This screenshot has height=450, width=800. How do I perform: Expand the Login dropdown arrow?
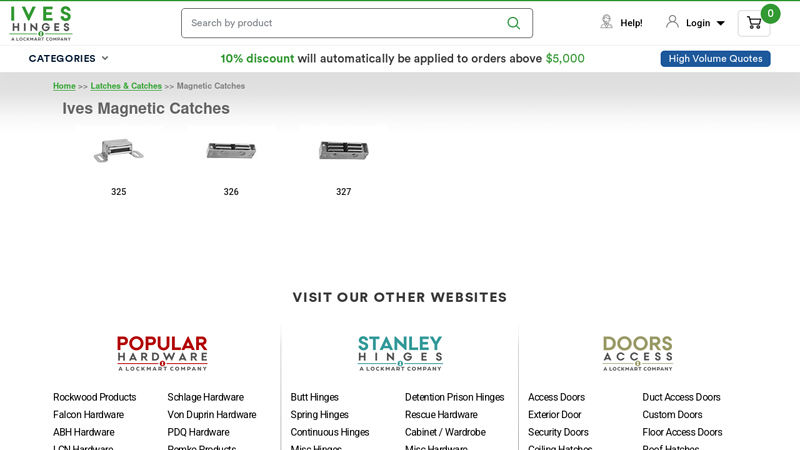[720, 23]
